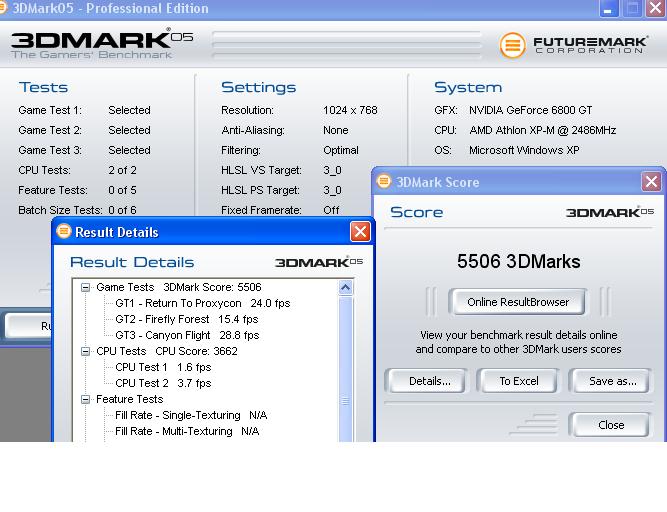Image resolution: width=667 pixels, height=512 pixels.
Task: Select Fill Rate - Single-Texturing row
Action: tap(191, 415)
